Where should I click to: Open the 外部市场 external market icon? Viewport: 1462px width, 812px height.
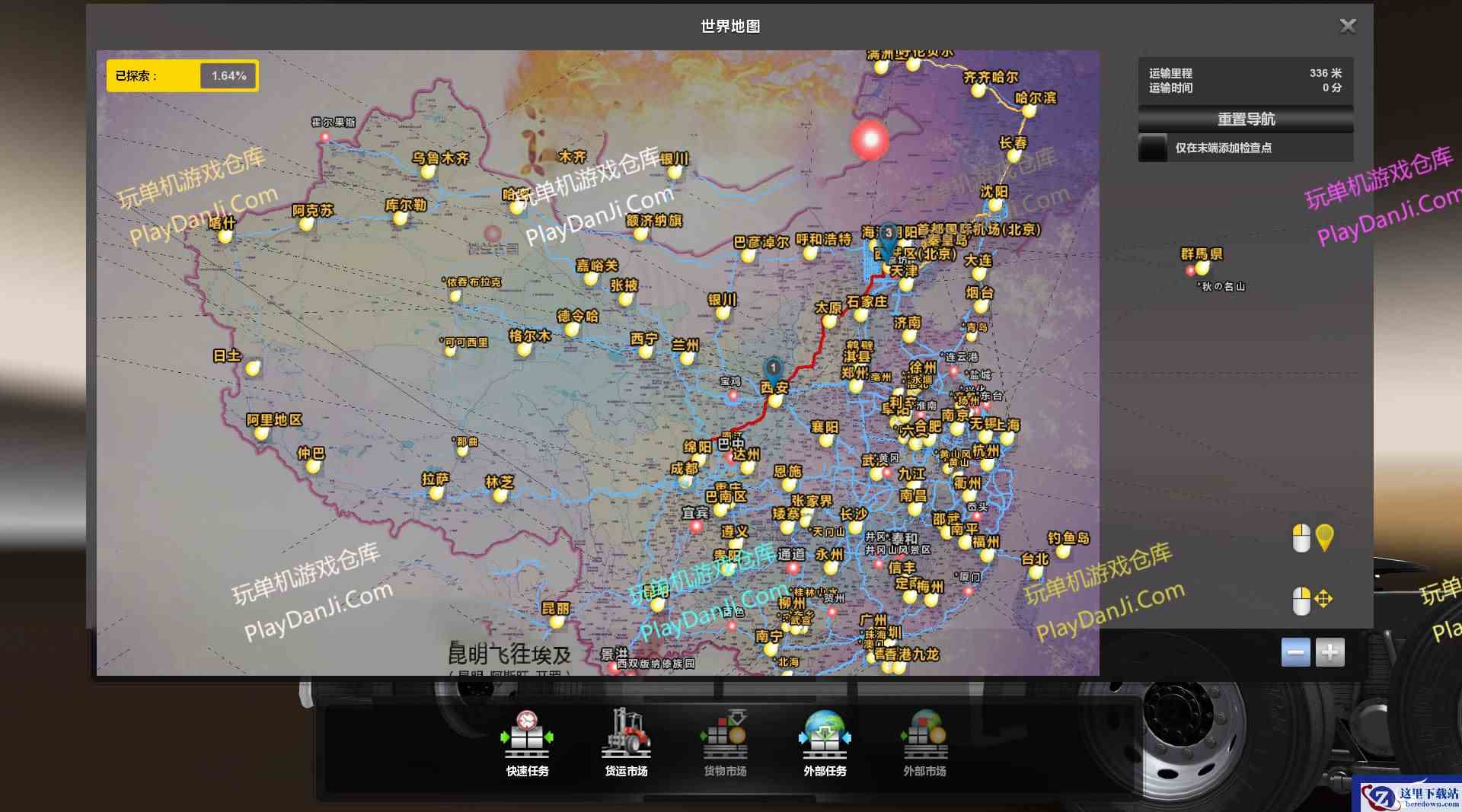click(924, 737)
